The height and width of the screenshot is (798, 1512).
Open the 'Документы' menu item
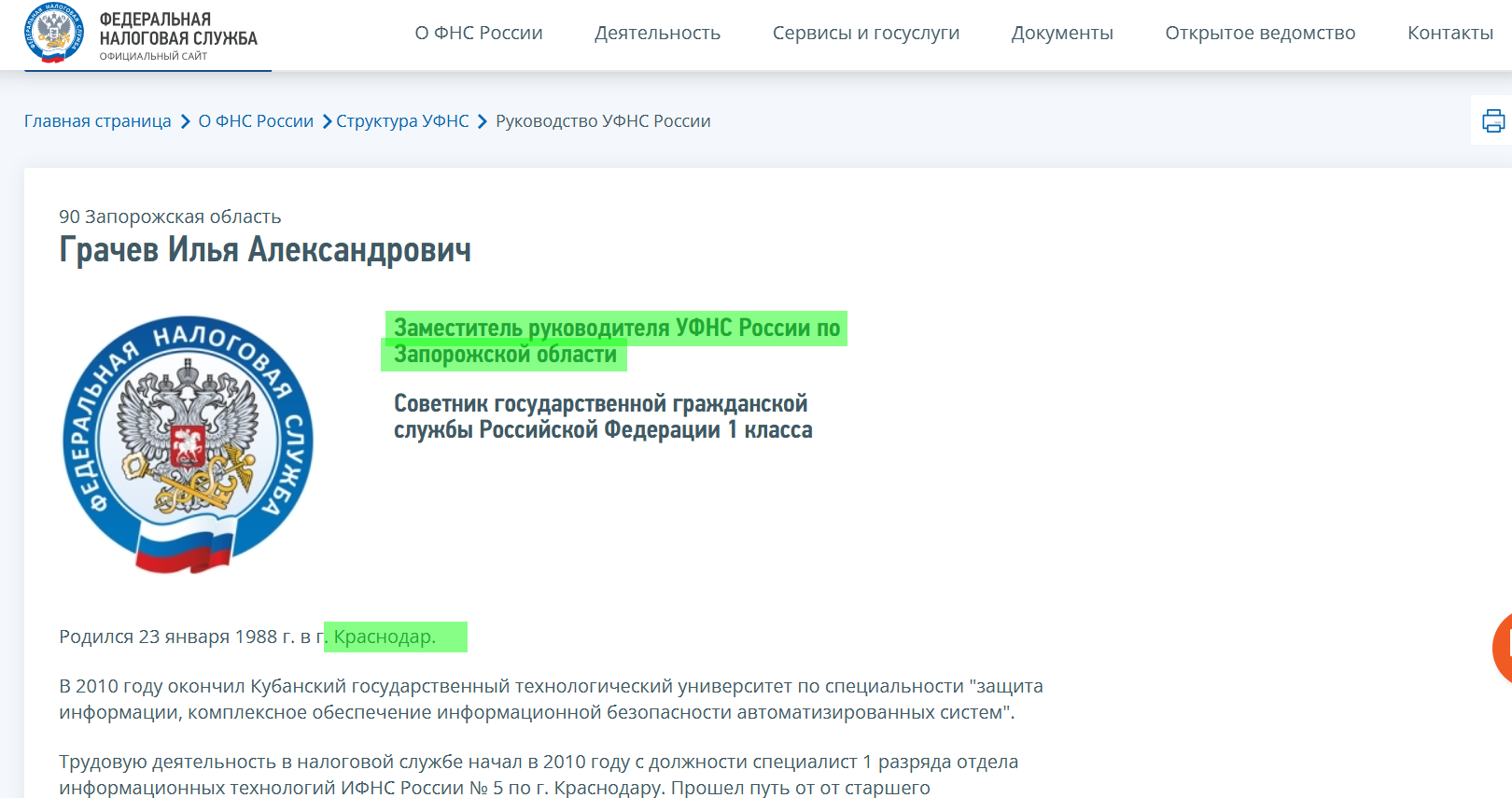[1062, 33]
